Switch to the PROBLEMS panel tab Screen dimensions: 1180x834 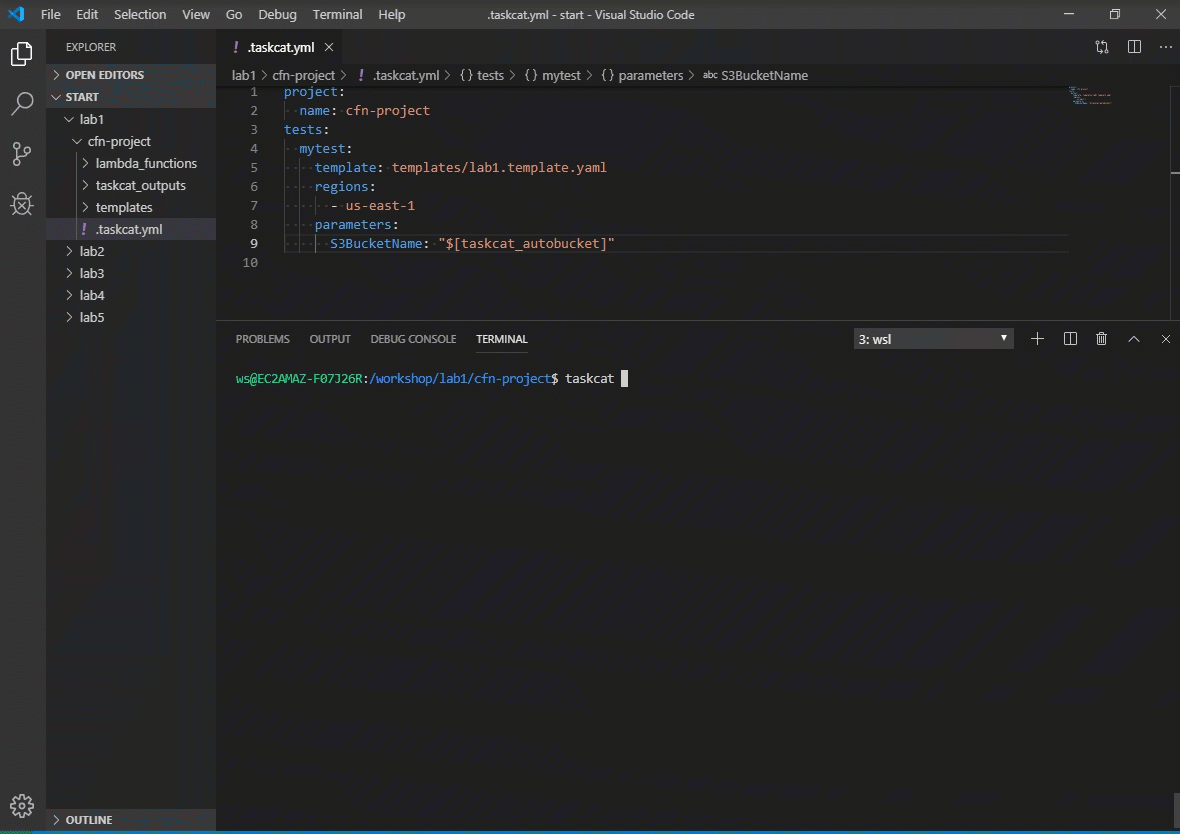coord(263,339)
